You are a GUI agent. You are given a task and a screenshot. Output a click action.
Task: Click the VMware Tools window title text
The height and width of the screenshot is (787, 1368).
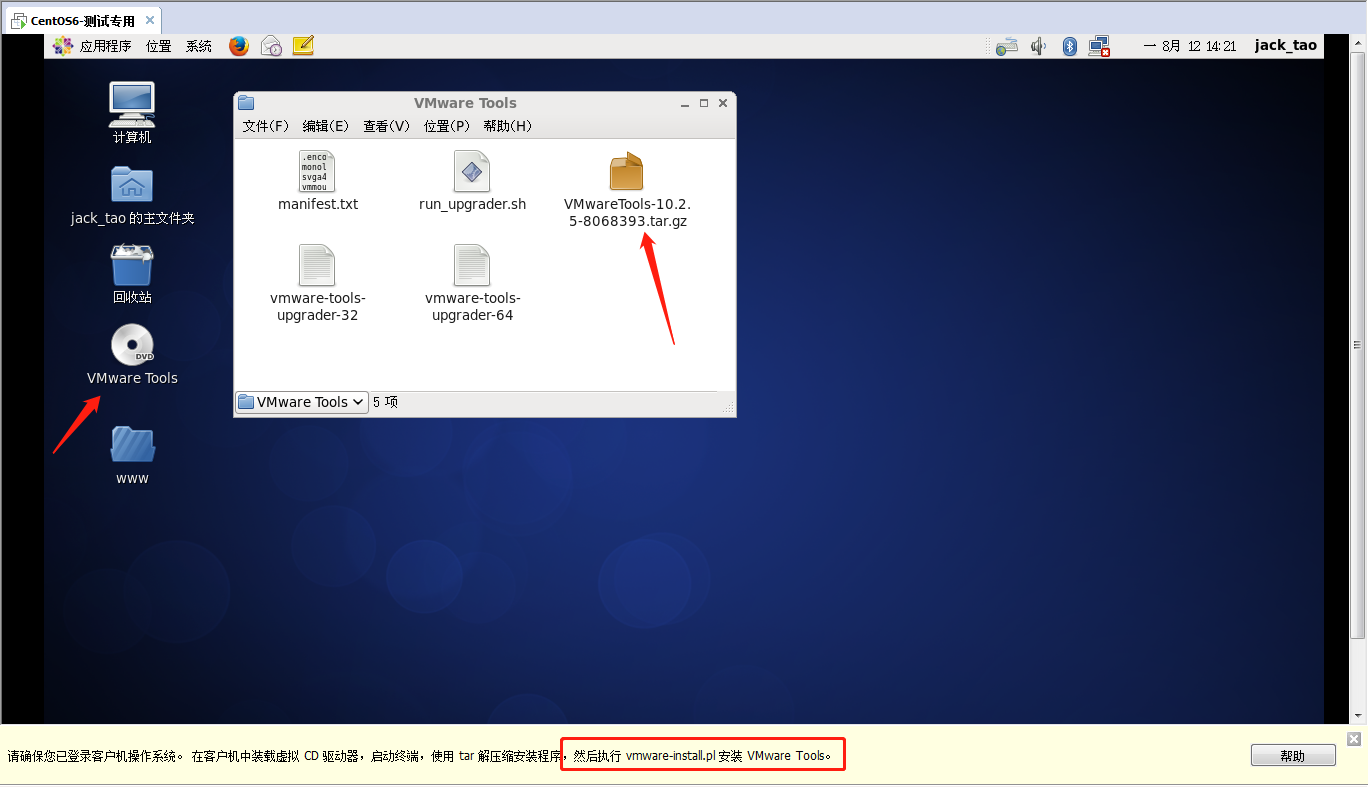tap(465, 103)
